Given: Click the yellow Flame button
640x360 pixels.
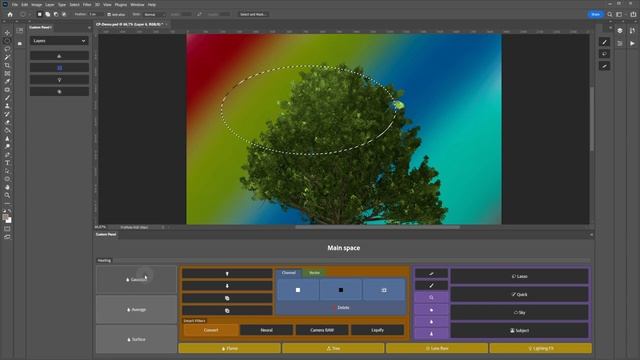Looking at the screenshot, I should coord(229,348).
